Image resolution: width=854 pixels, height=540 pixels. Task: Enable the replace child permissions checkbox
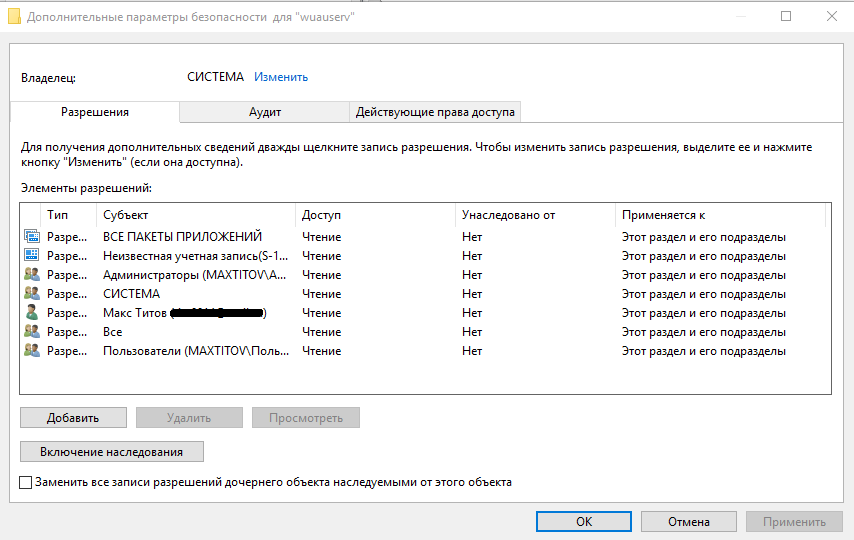[x=26, y=482]
